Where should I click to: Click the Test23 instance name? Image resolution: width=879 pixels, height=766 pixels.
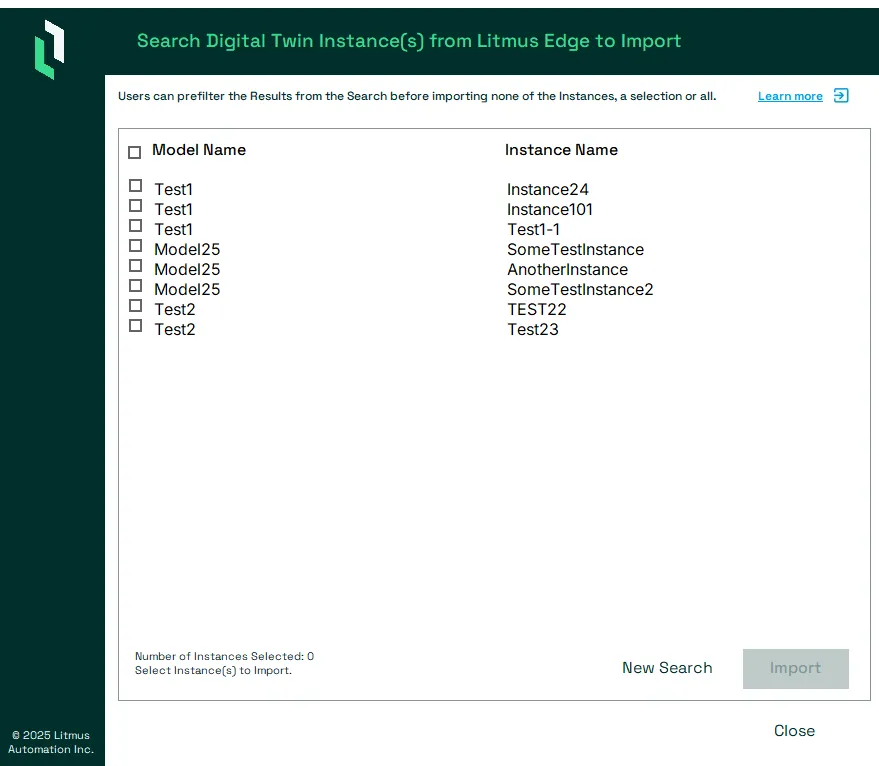point(533,330)
